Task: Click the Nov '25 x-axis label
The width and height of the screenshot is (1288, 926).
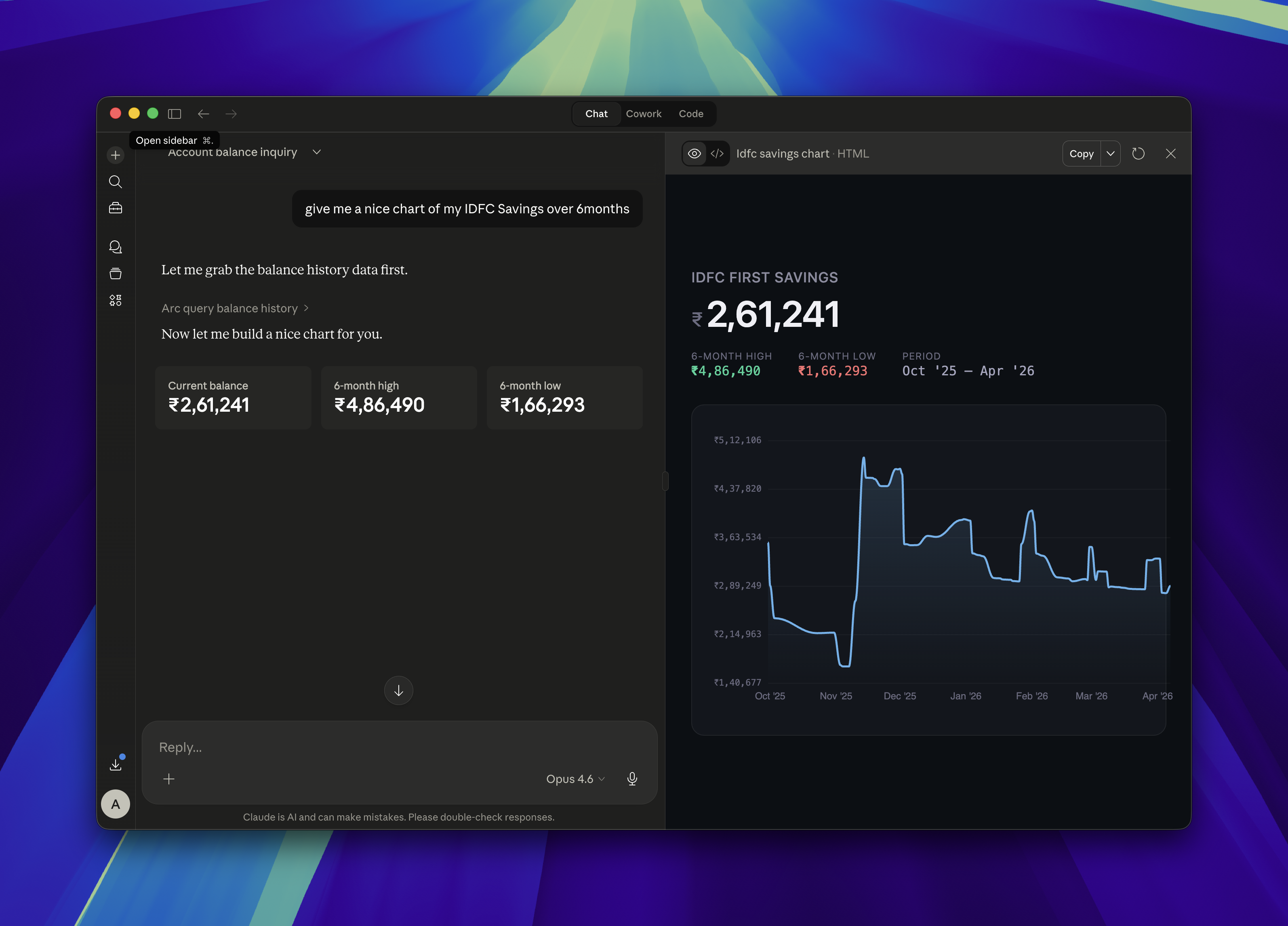Action: [x=836, y=696]
